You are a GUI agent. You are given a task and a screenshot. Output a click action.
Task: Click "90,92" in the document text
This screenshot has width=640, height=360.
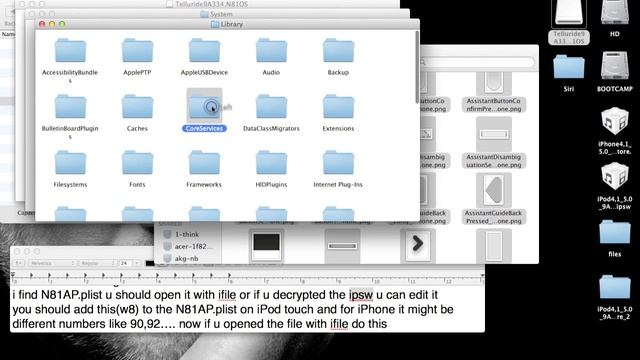(x=145, y=324)
